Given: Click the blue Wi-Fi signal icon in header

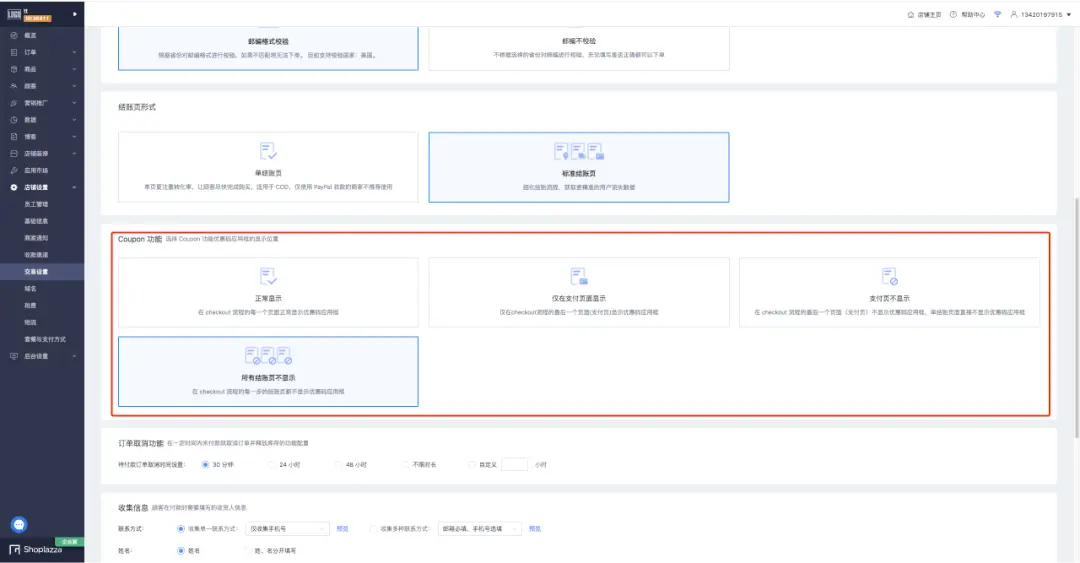Looking at the screenshot, I should pyautogui.click(x=996, y=15).
